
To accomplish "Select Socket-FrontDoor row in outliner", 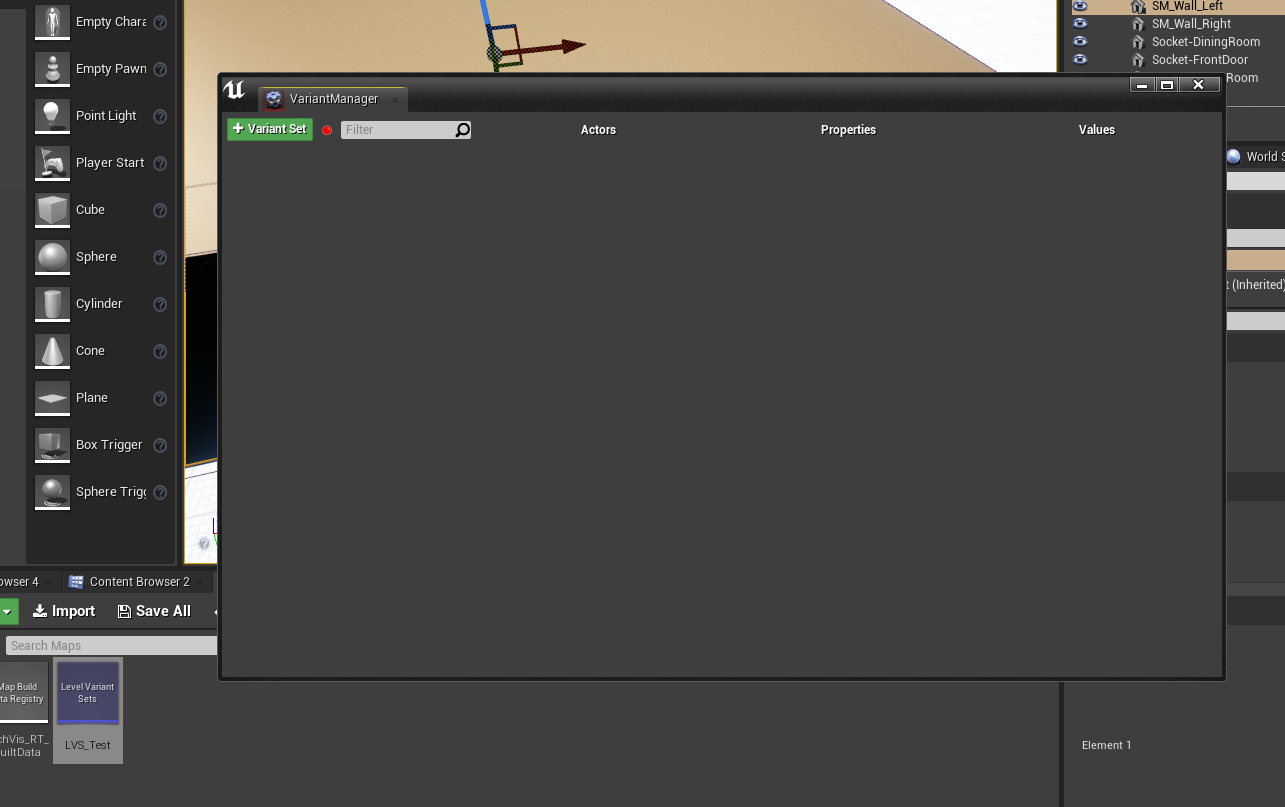I will [x=1178, y=59].
